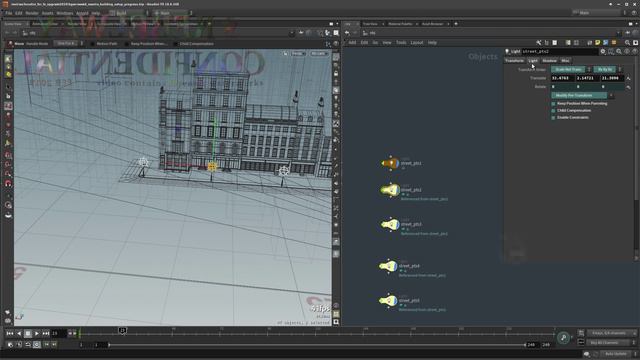This screenshot has width=640, height=360.
Task: Open the network editor Add menu
Action: [352, 42]
